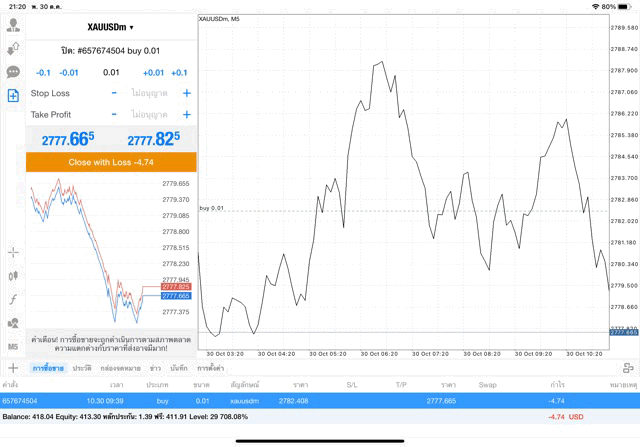640x447 pixels.
Task: Select the crosshair cursor tool
Action: point(13,252)
